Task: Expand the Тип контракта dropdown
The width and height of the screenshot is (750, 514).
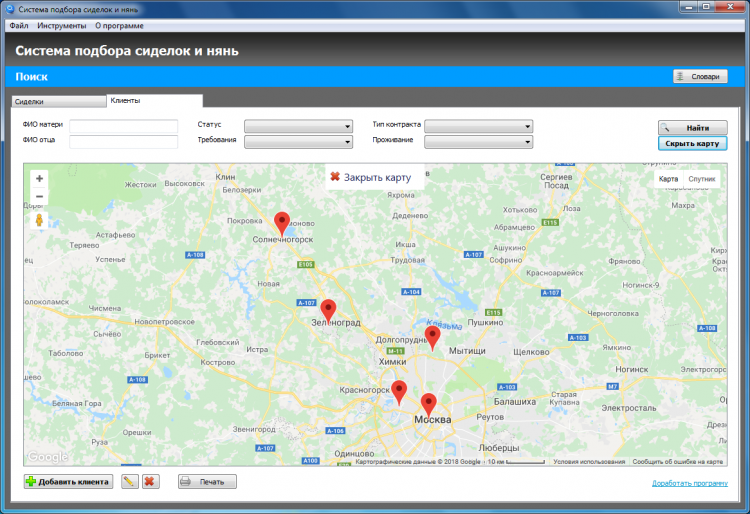Action: (478, 126)
